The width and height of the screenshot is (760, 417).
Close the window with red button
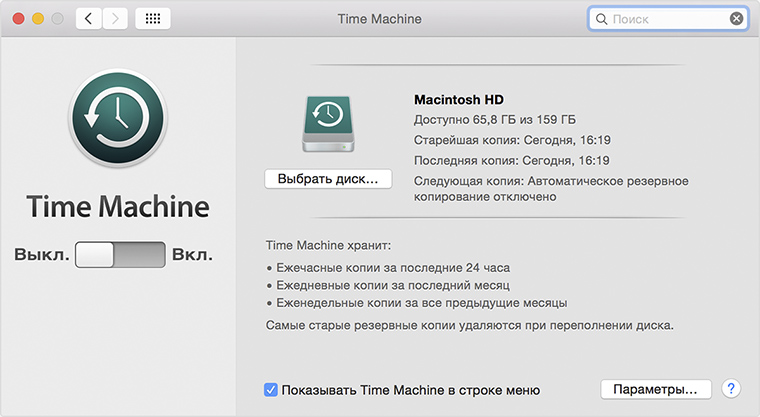pyautogui.click(x=18, y=19)
